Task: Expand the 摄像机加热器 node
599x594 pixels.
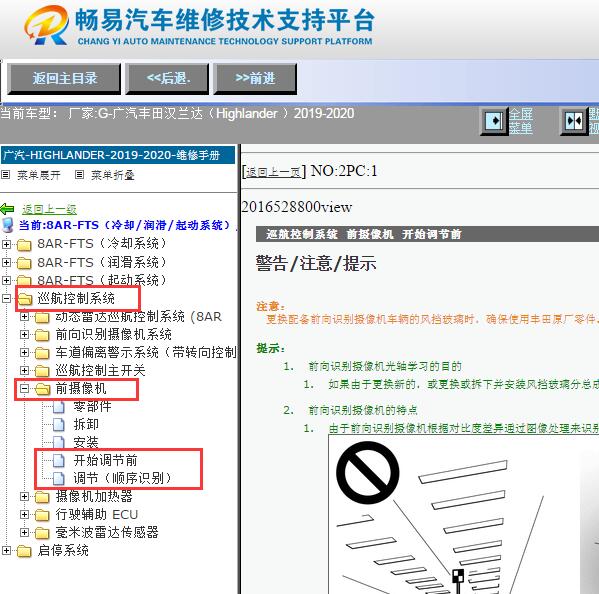Action: [x=24, y=496]
